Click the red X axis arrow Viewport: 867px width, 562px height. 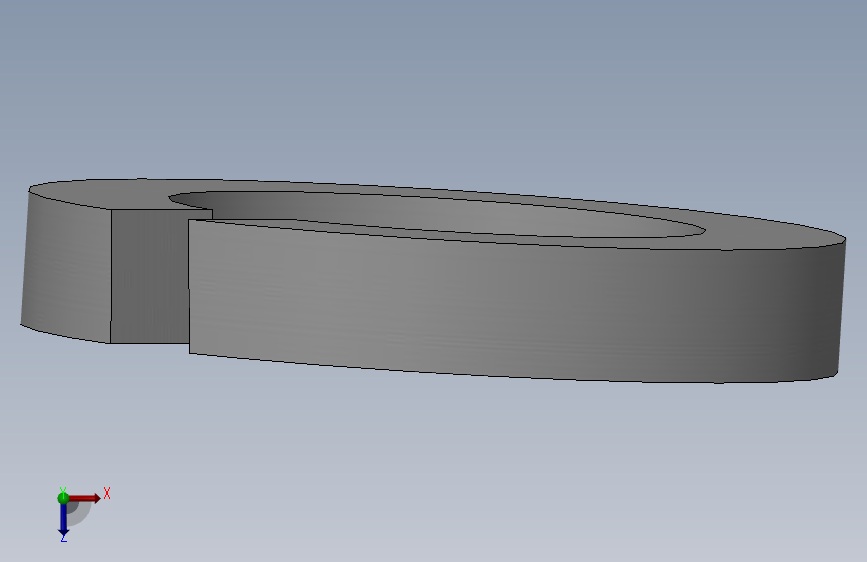point(85,498)
